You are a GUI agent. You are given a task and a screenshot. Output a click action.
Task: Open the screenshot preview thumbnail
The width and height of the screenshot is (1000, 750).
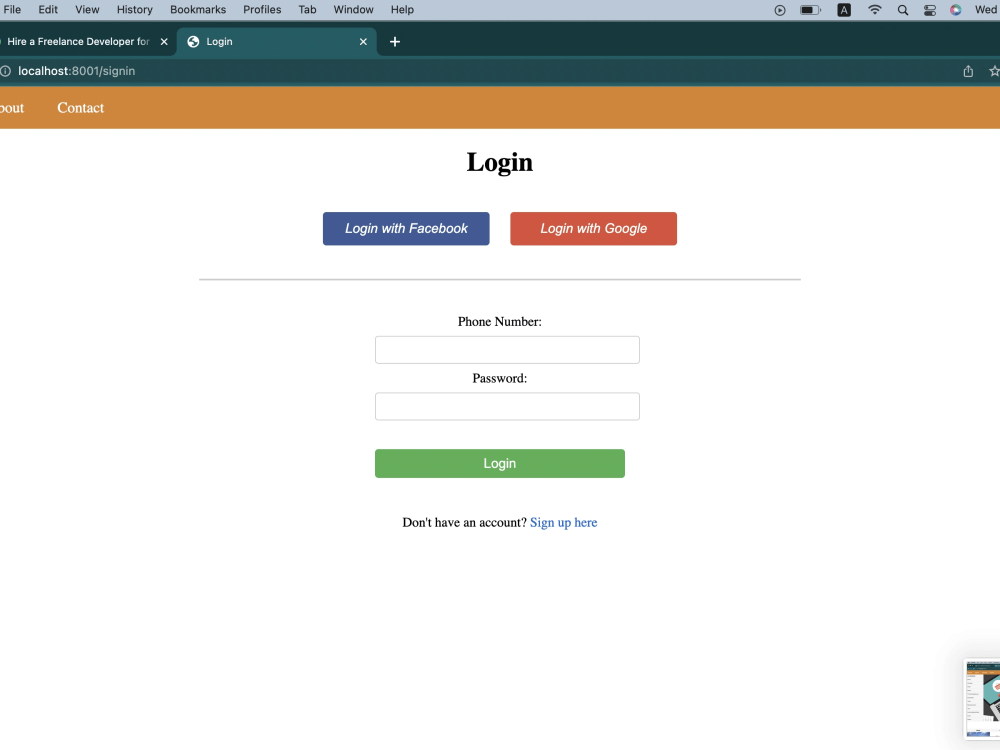coord(983,699)
